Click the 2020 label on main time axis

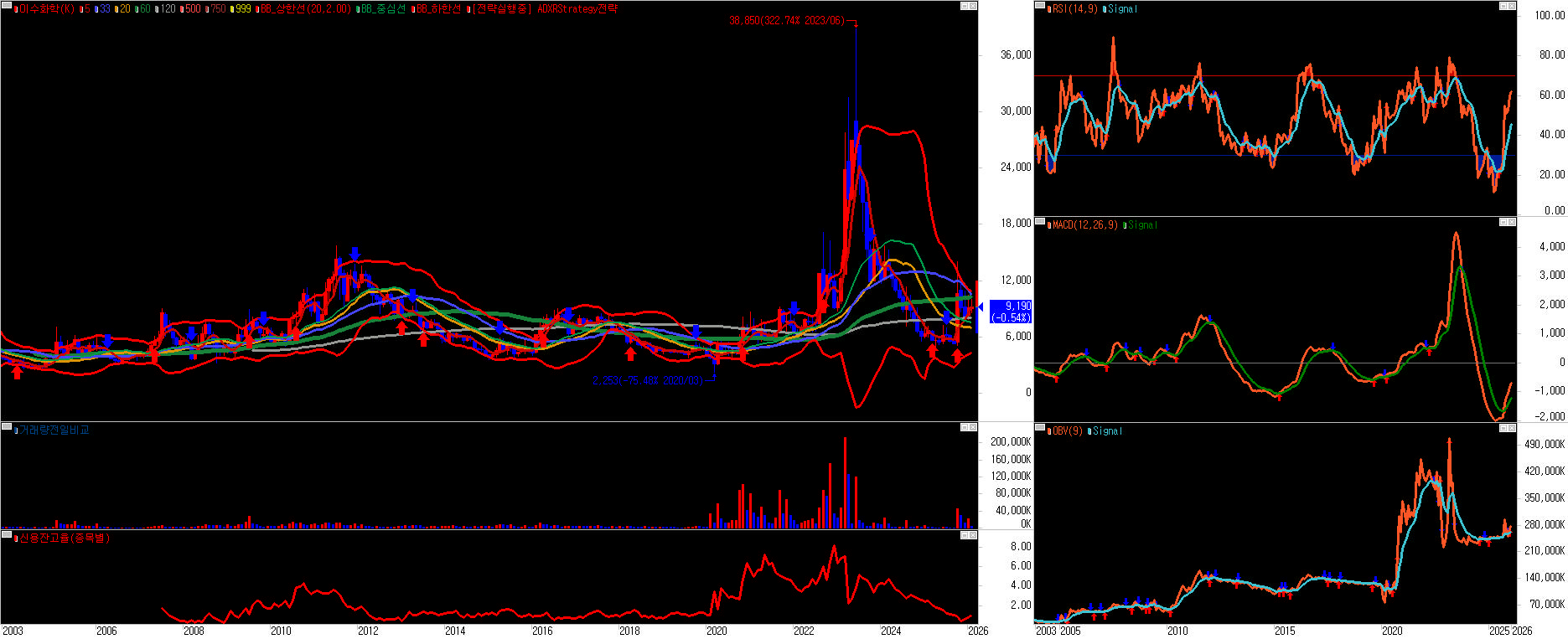point(717,631)
